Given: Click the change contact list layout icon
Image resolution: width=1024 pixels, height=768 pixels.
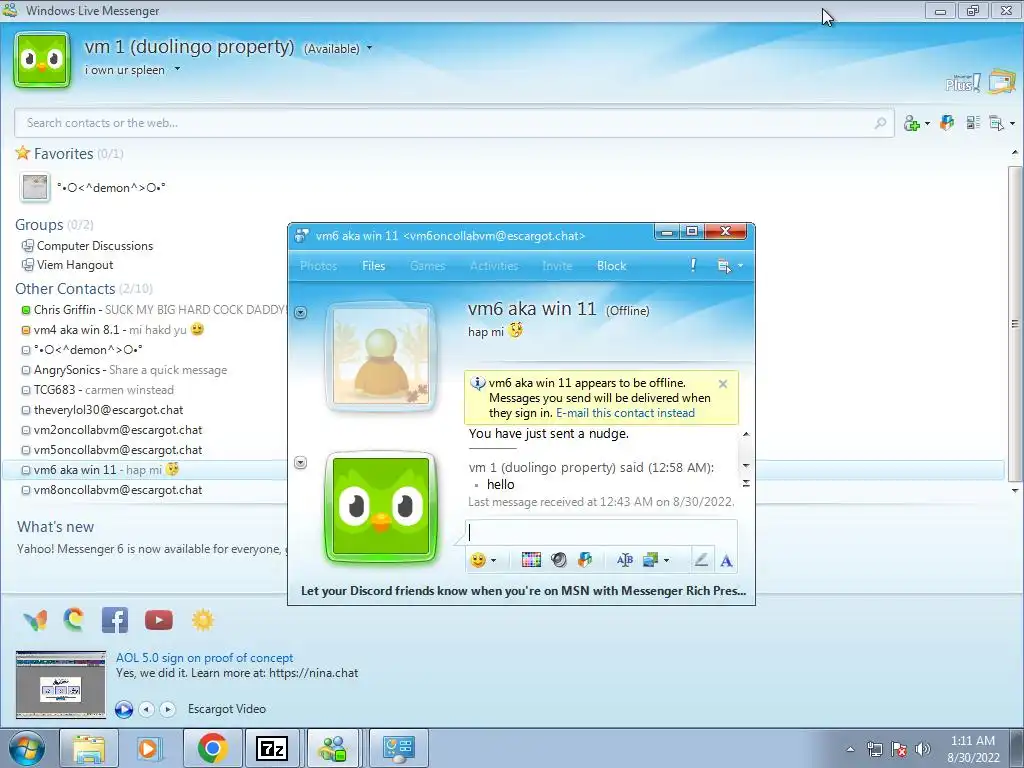Looking at the screenshot, I should point(973,123).
